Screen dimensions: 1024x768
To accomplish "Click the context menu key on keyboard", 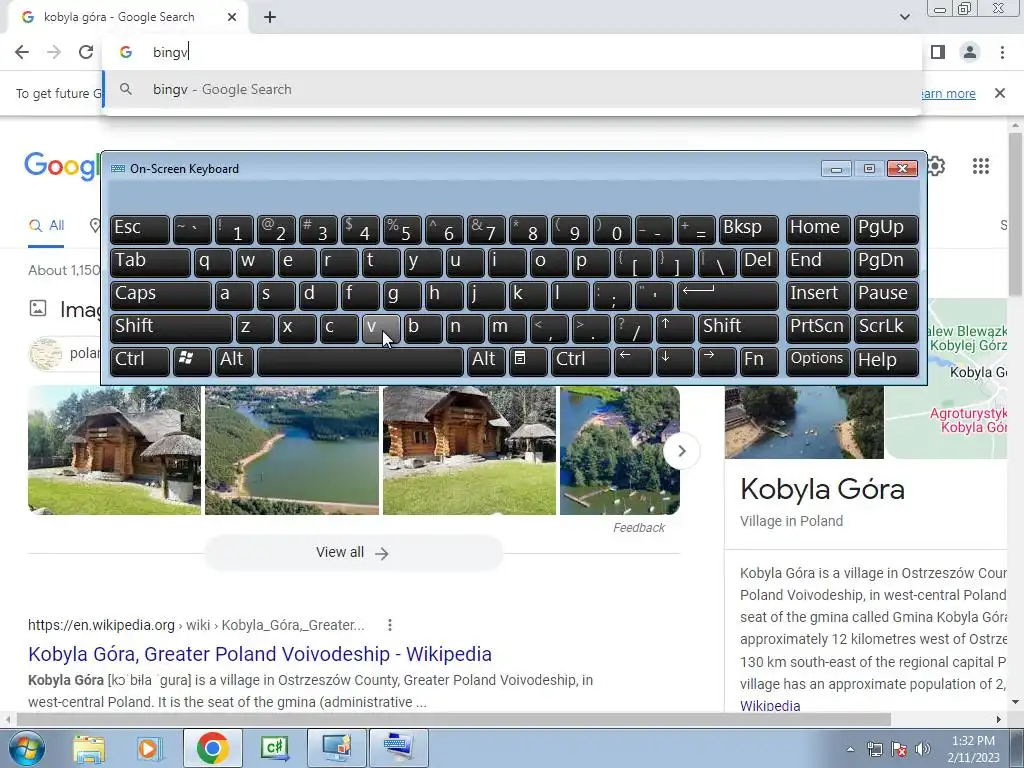I will 528,361.
